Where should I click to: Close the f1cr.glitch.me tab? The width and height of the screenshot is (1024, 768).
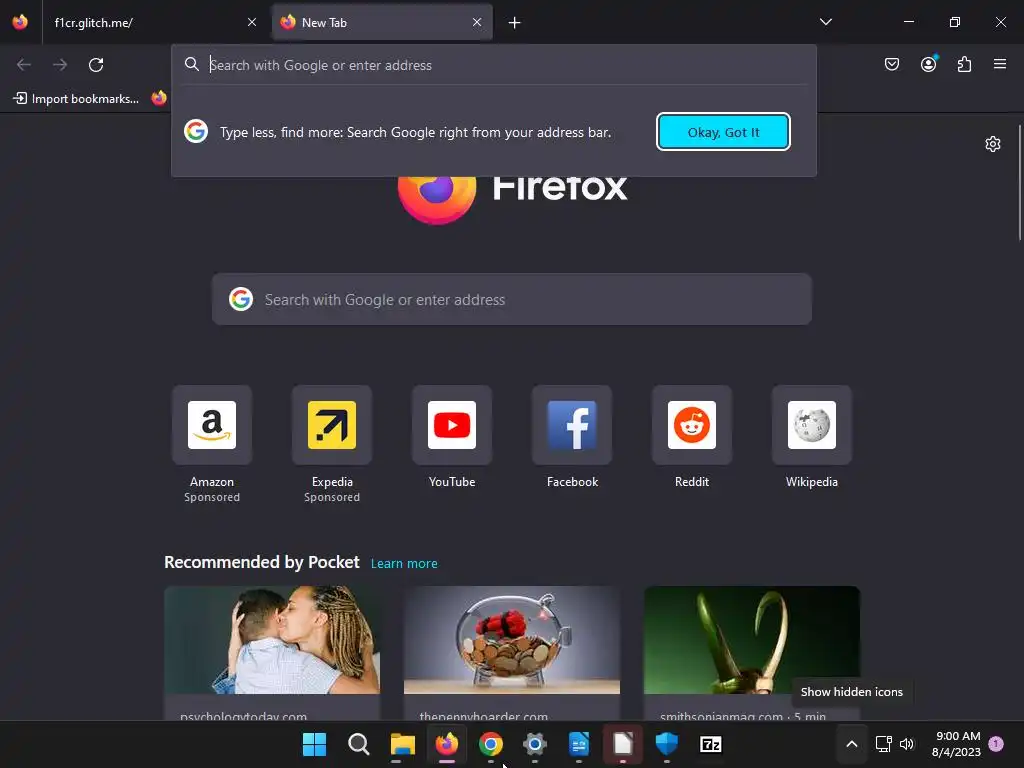pyautogui.click(x=251, y=22)
